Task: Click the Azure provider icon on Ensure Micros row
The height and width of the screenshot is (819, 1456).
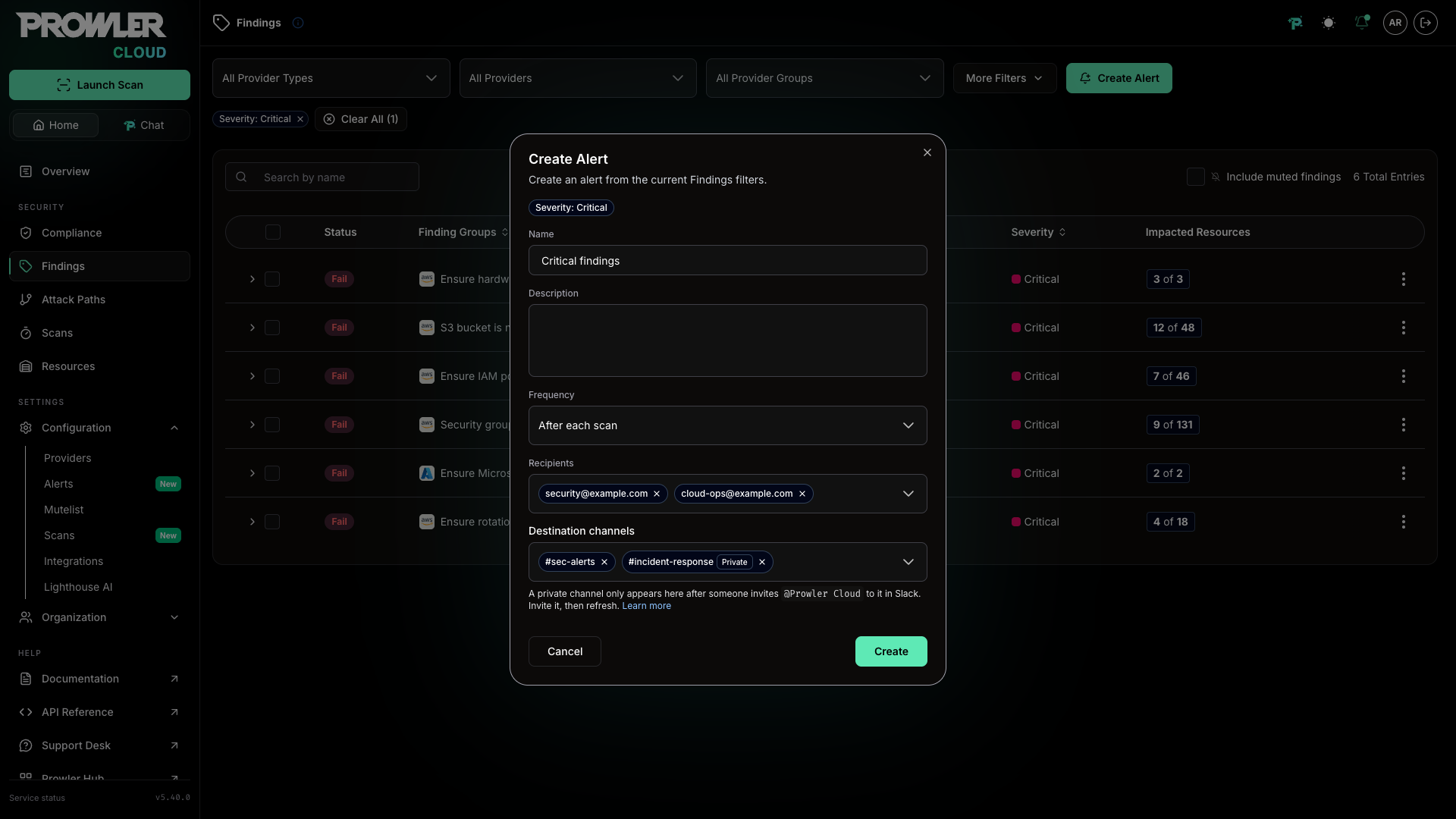Action: point(427,473)
